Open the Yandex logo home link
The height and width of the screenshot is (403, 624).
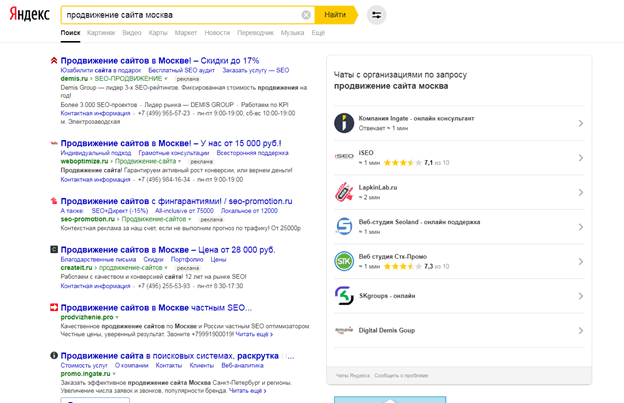(29, 14)
